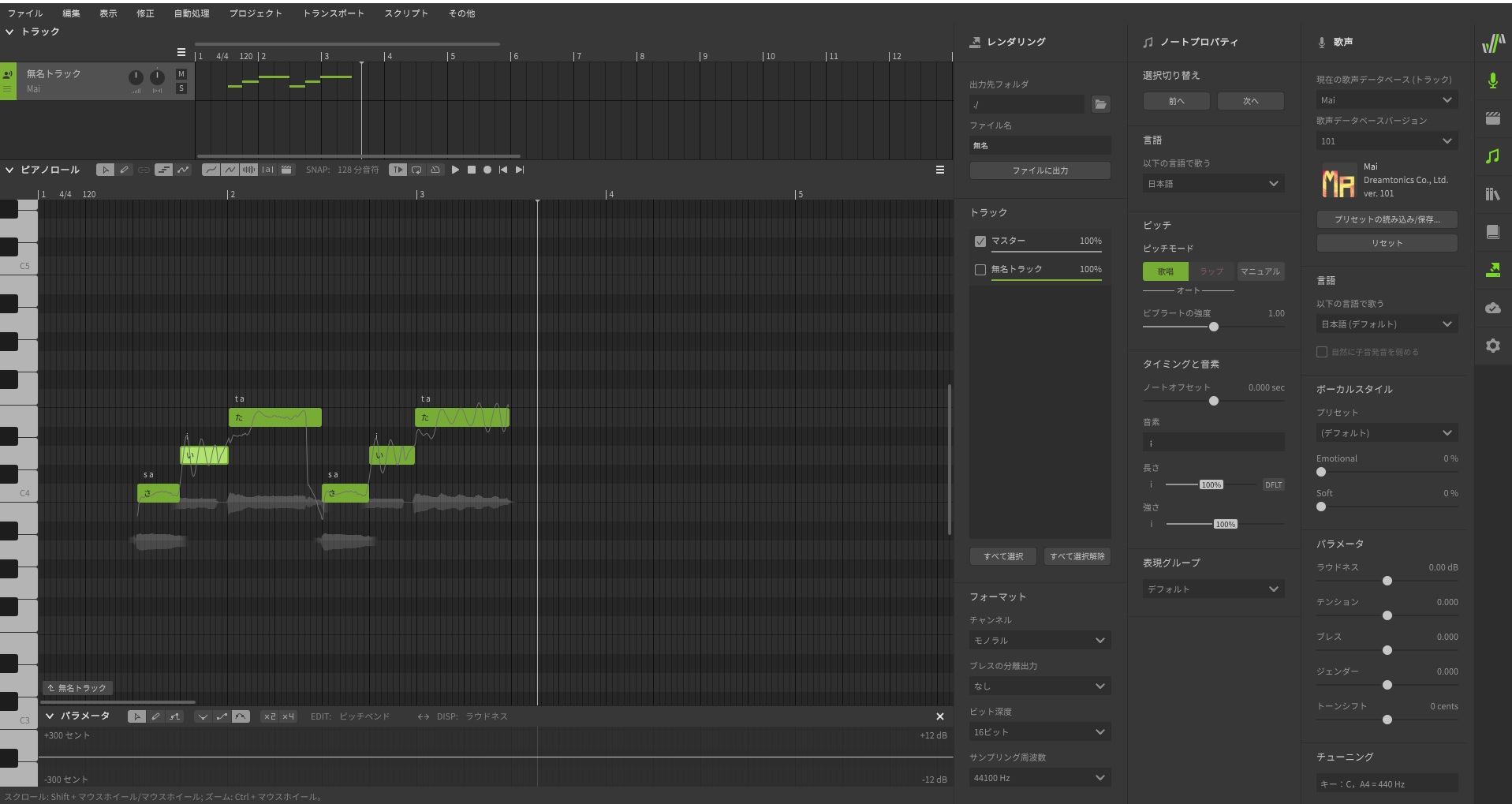Screen dimensions: 1512x804
Task: Open the 日本語 language dropdown in note properties
Action: (1213, 184)
